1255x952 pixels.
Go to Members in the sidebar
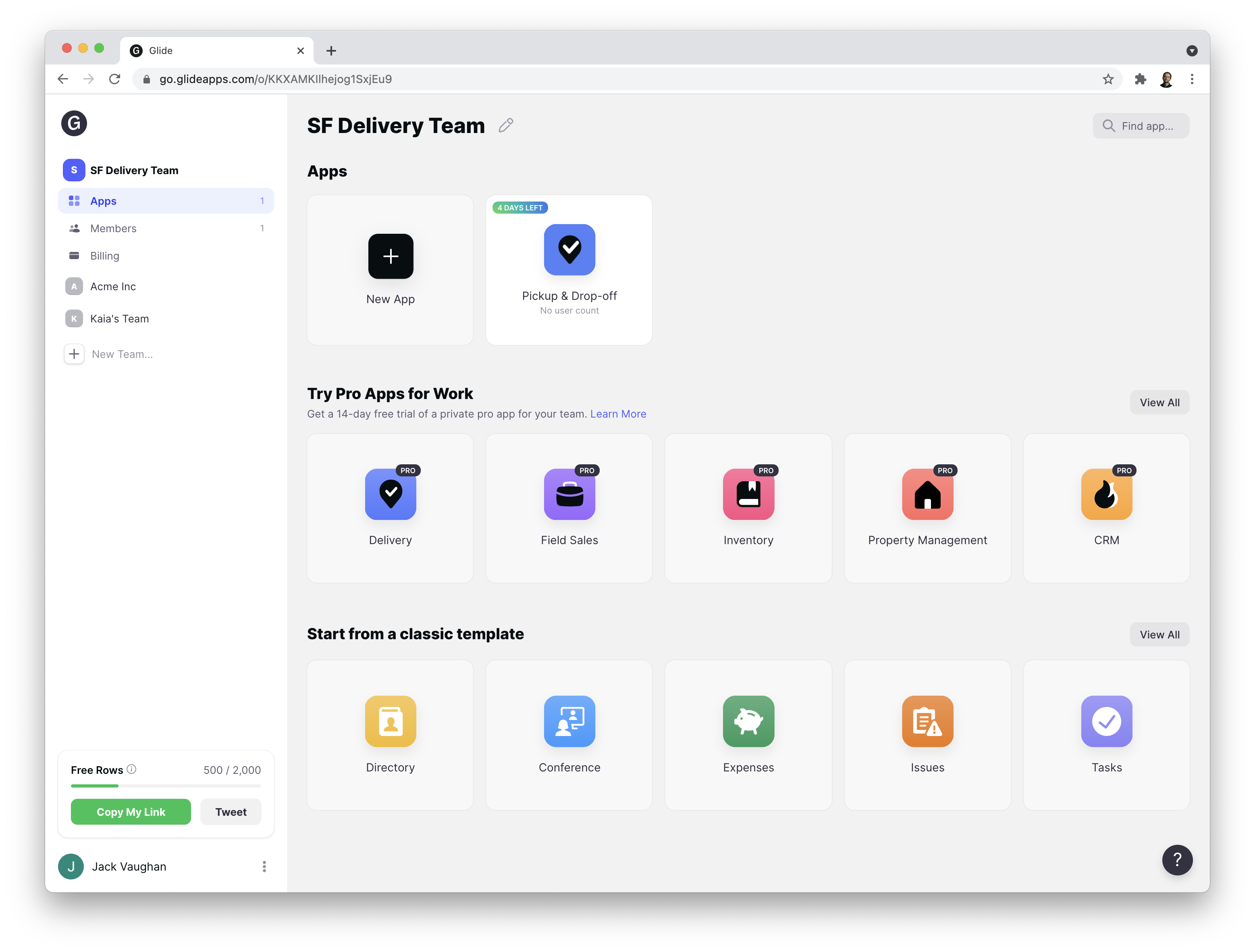(114, 229)
